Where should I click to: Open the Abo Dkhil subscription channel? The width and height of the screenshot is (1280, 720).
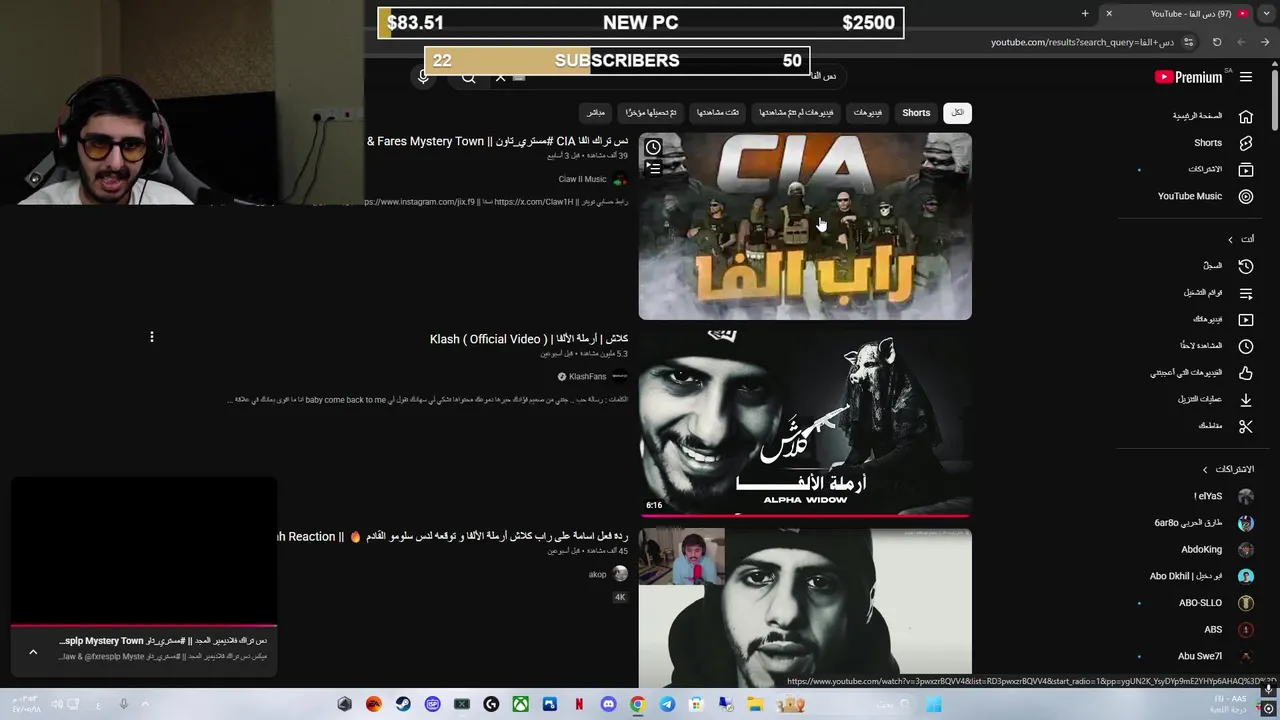click(x=1186, y=576)
